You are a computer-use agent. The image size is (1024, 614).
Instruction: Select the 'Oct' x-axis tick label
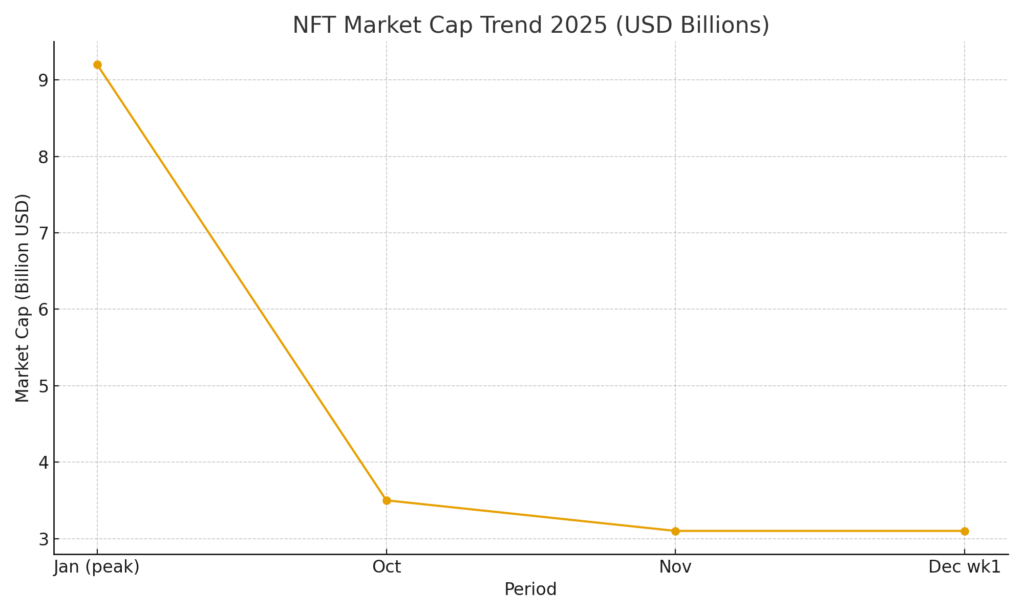(386, 567)
